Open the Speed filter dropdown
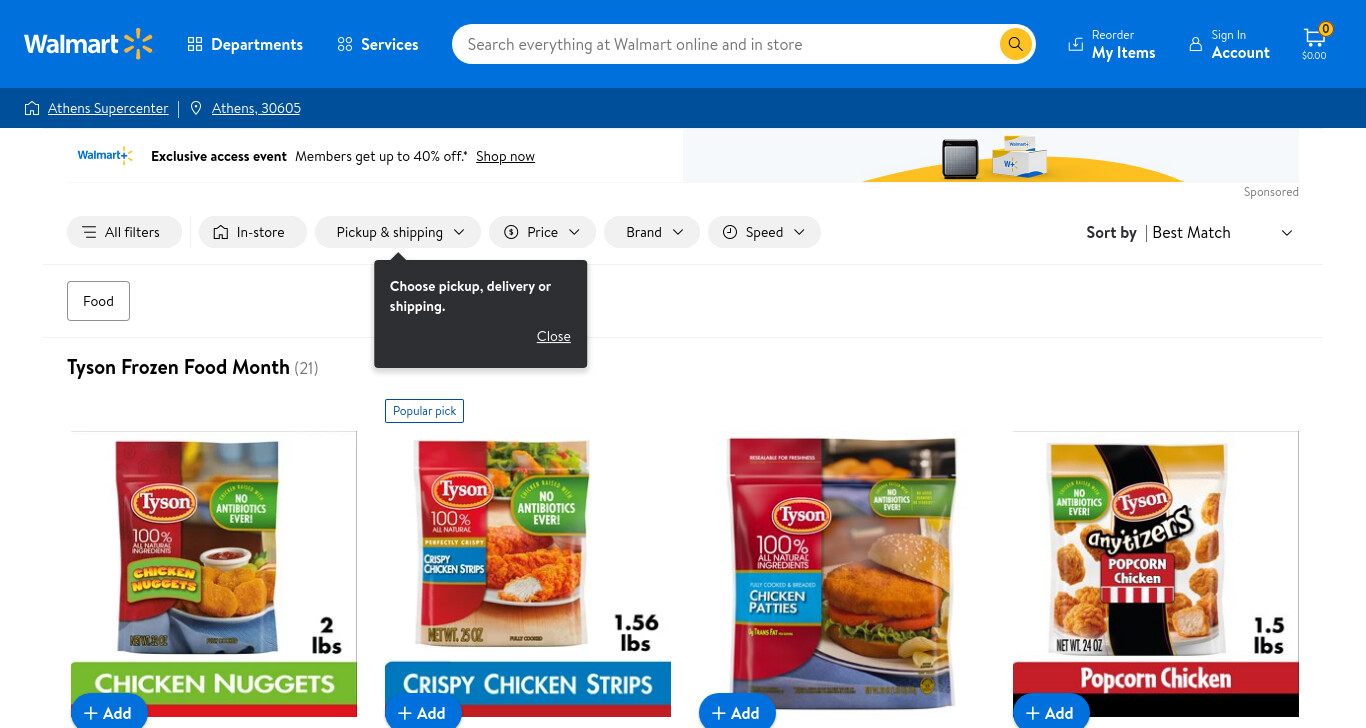This screenshot has height=728, width=1366. click(764, 232)
